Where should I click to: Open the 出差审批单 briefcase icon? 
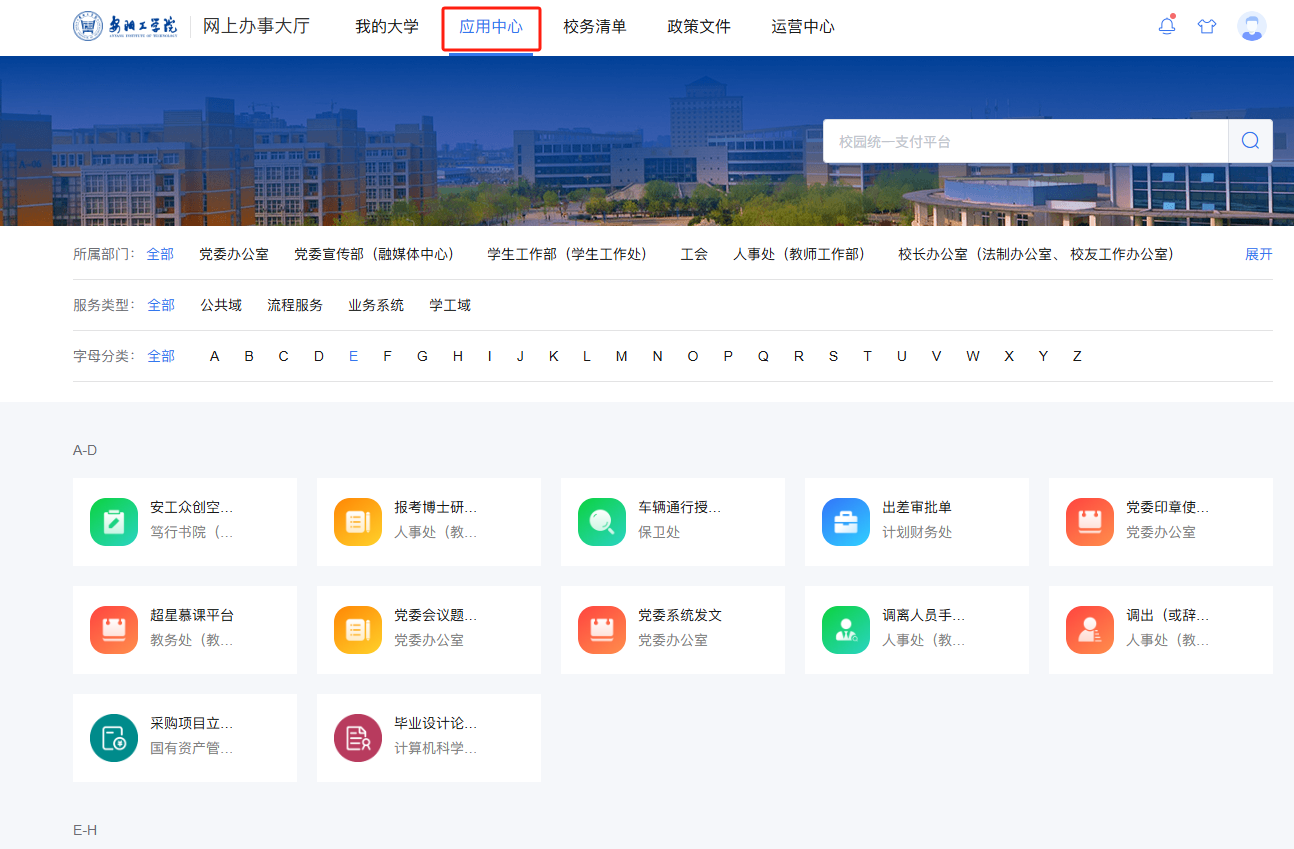[x=846, y=522]
